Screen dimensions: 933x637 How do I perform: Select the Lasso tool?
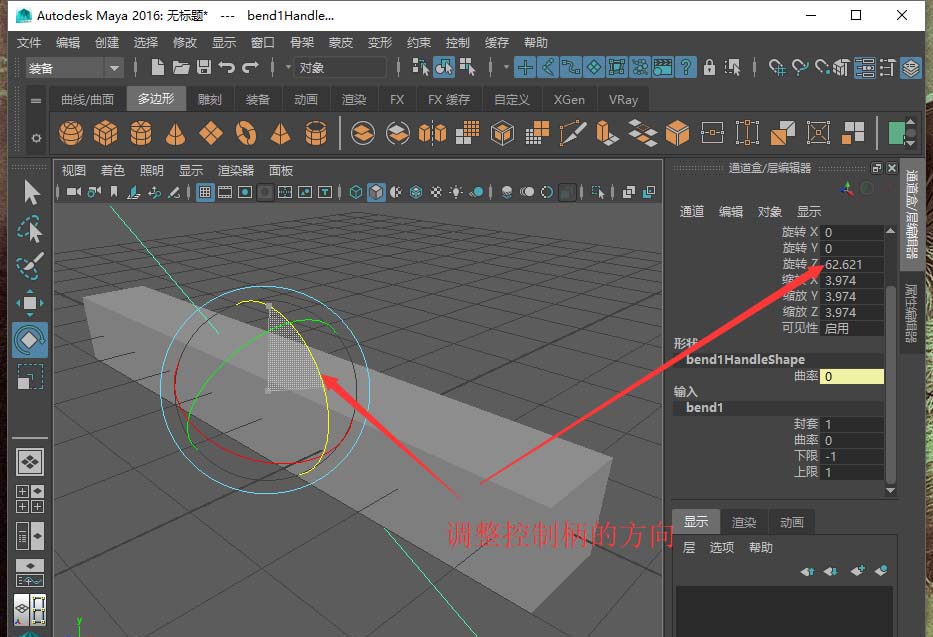(30, 229)
